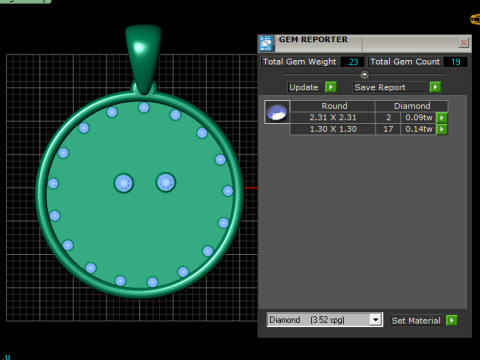Select the right large center gem on pendant
This screenshot has height=360, width=480.
click(x=166, y=182)
